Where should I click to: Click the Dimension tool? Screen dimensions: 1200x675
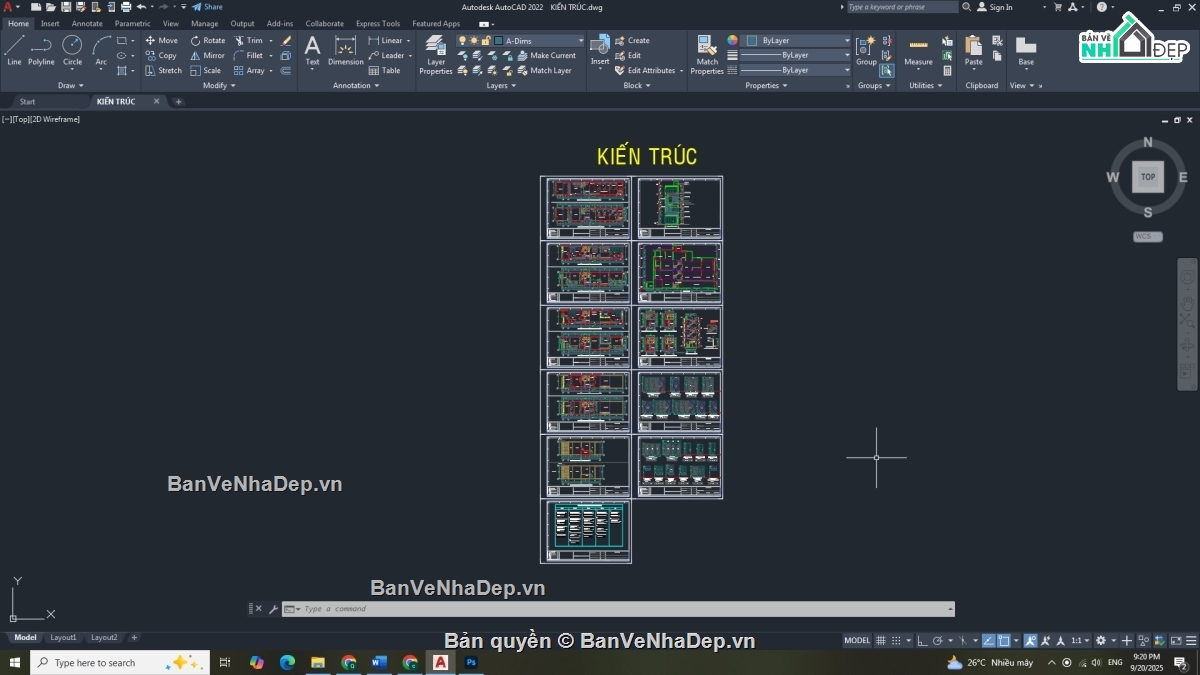345,52
